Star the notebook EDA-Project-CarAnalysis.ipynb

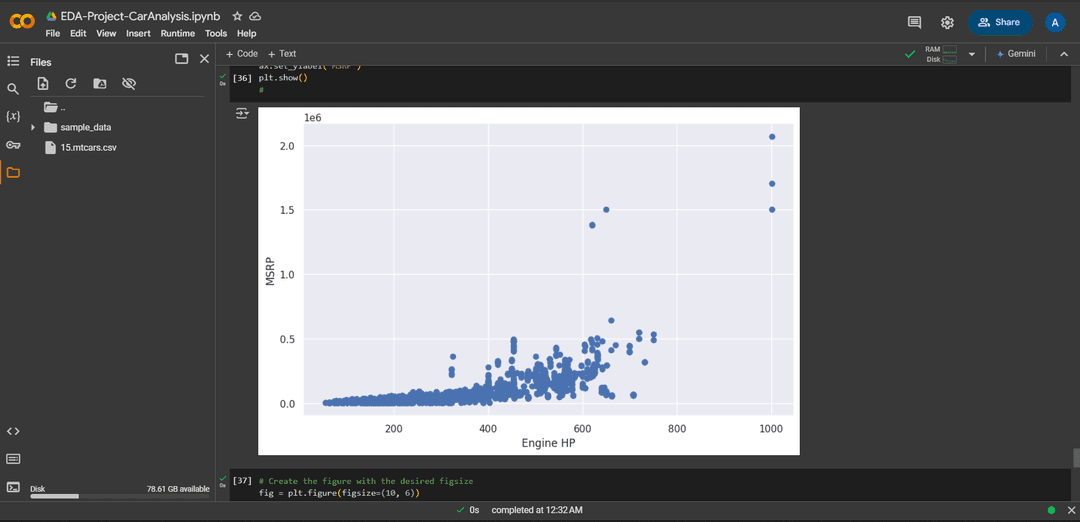click(237, 16)
